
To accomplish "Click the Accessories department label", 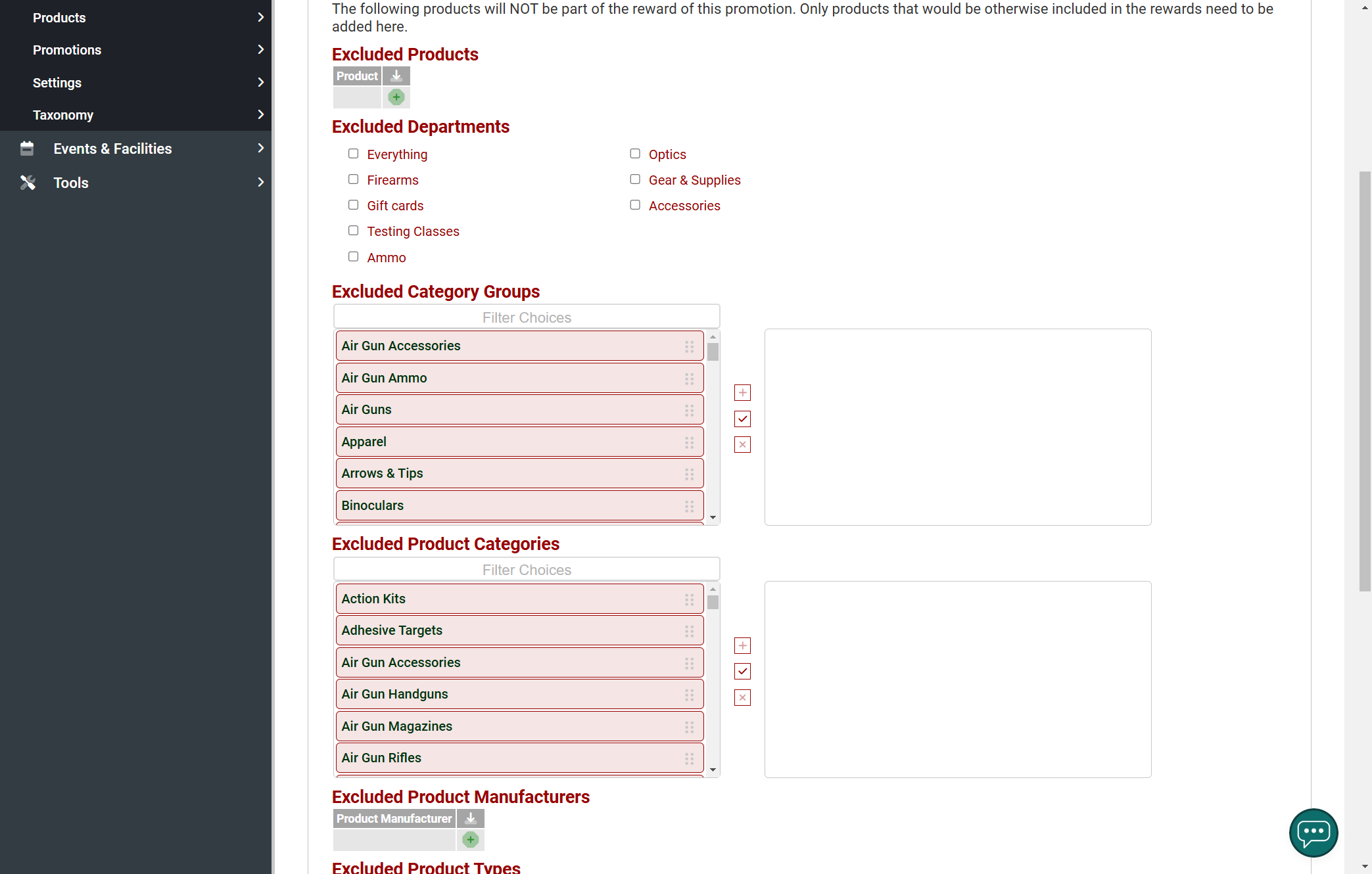I will click(x=684, y=206).
